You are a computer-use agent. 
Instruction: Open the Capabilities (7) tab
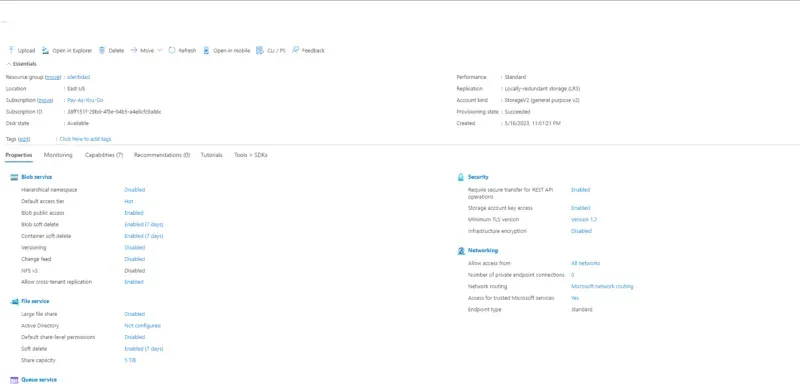coord(104,155)
